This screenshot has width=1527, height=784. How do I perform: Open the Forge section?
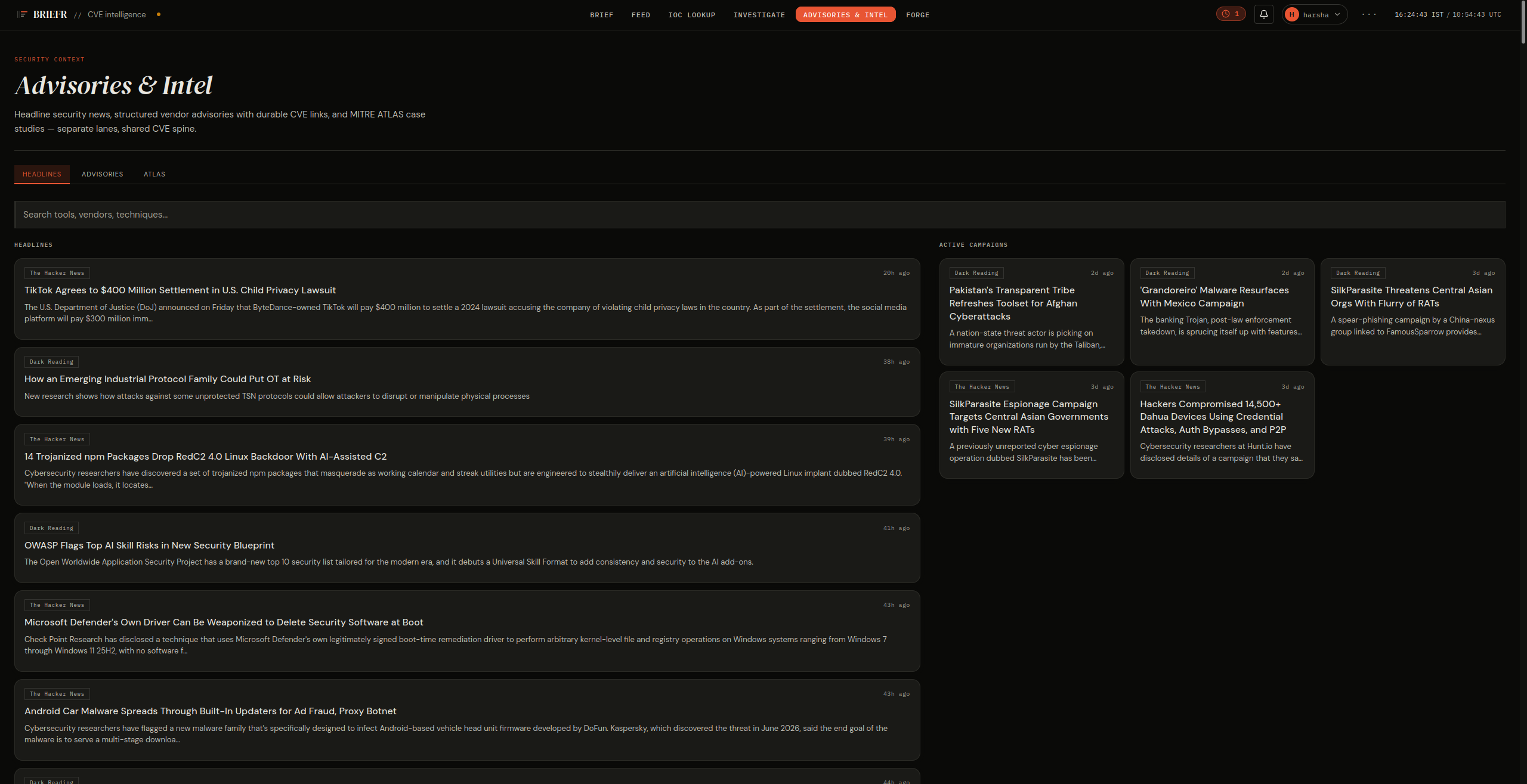[x=917, y=15]
